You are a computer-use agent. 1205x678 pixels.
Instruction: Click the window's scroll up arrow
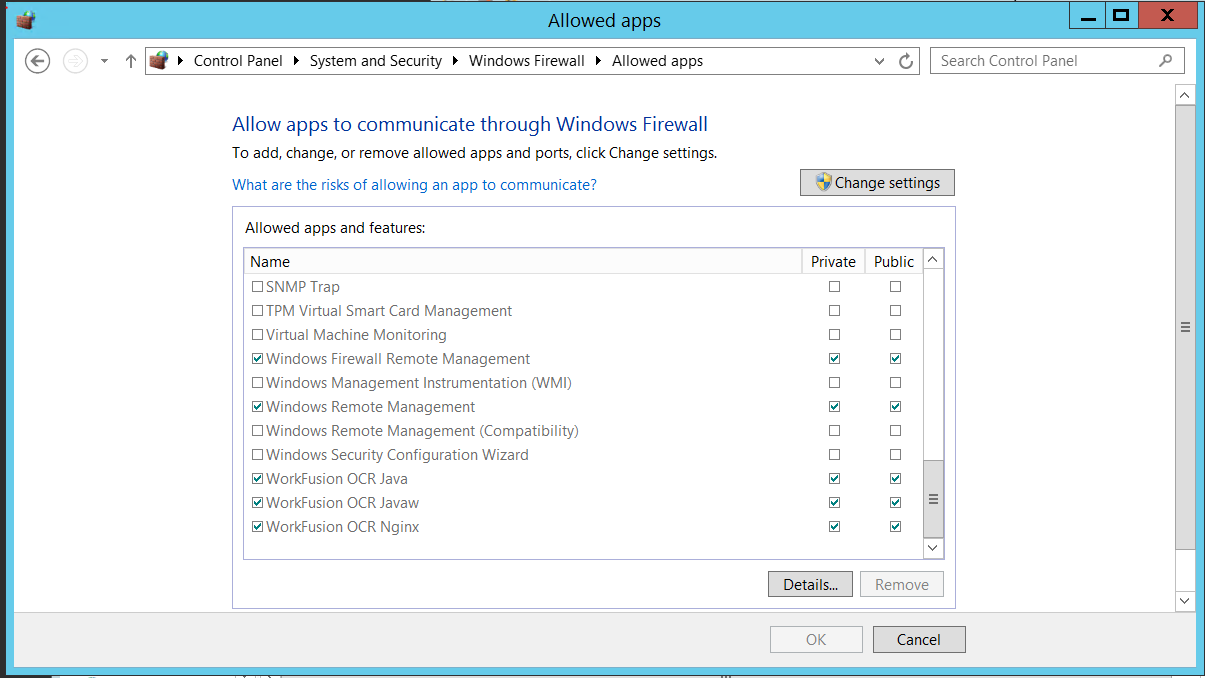pos(1185,95)
